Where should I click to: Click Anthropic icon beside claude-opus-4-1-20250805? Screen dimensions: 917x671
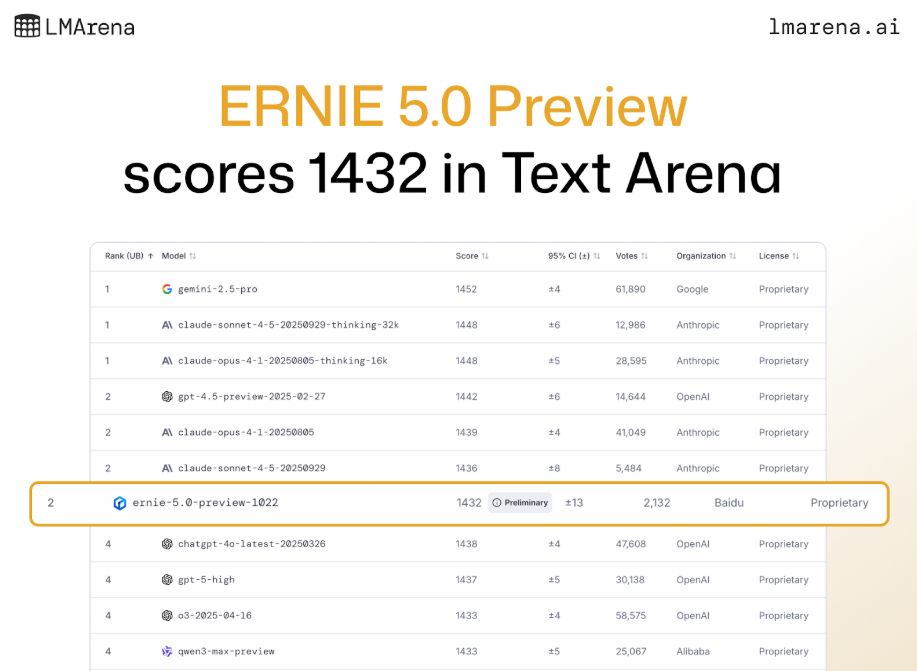167,432
